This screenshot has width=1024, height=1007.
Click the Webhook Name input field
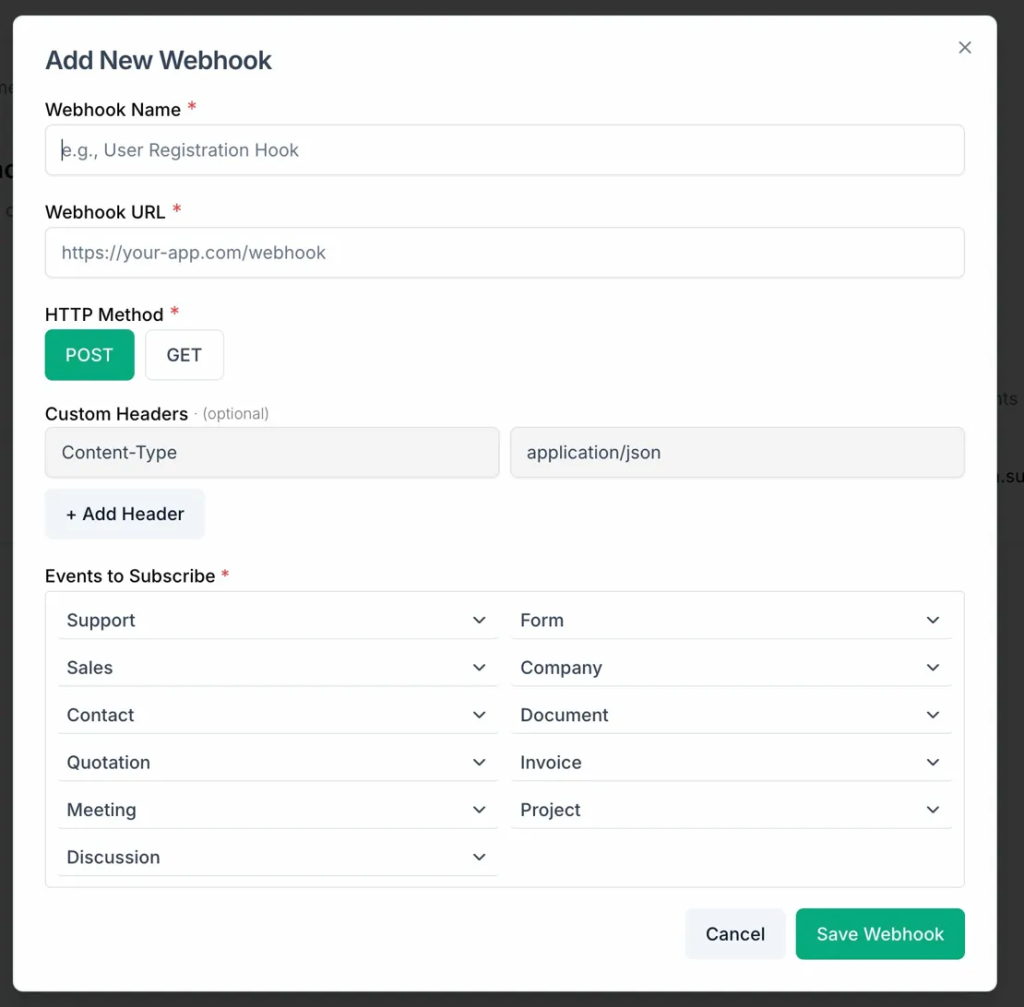tap(504, 150)
